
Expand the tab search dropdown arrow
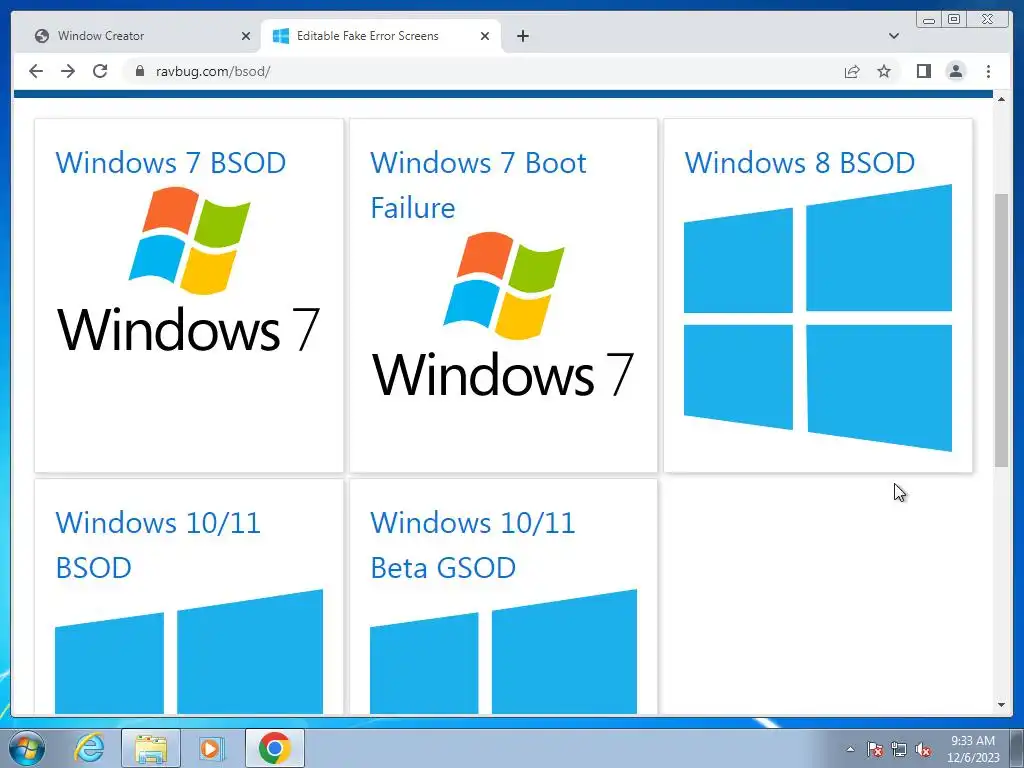click(x=893, y=36)
